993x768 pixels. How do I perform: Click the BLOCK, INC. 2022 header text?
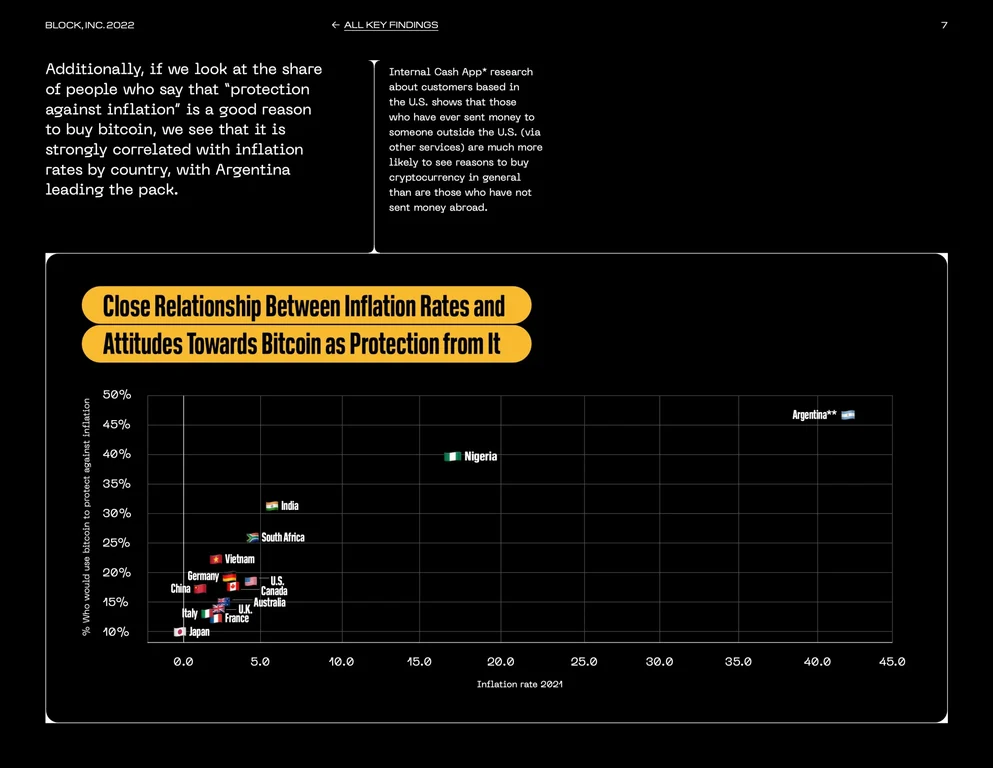coord(89,25)
